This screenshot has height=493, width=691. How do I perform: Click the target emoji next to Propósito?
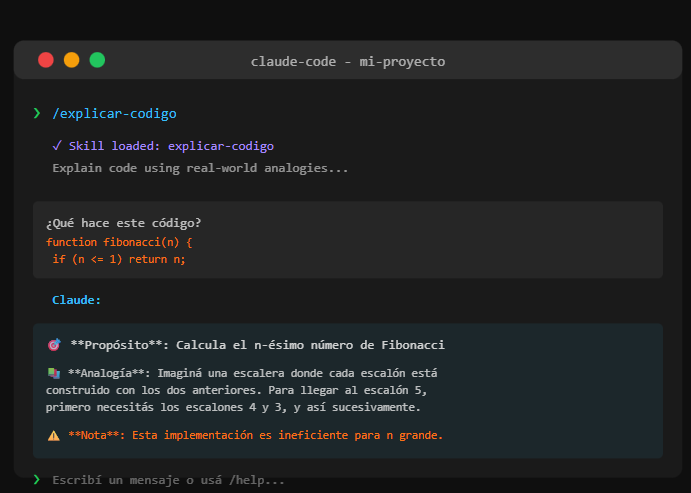(x=54, y=345)
